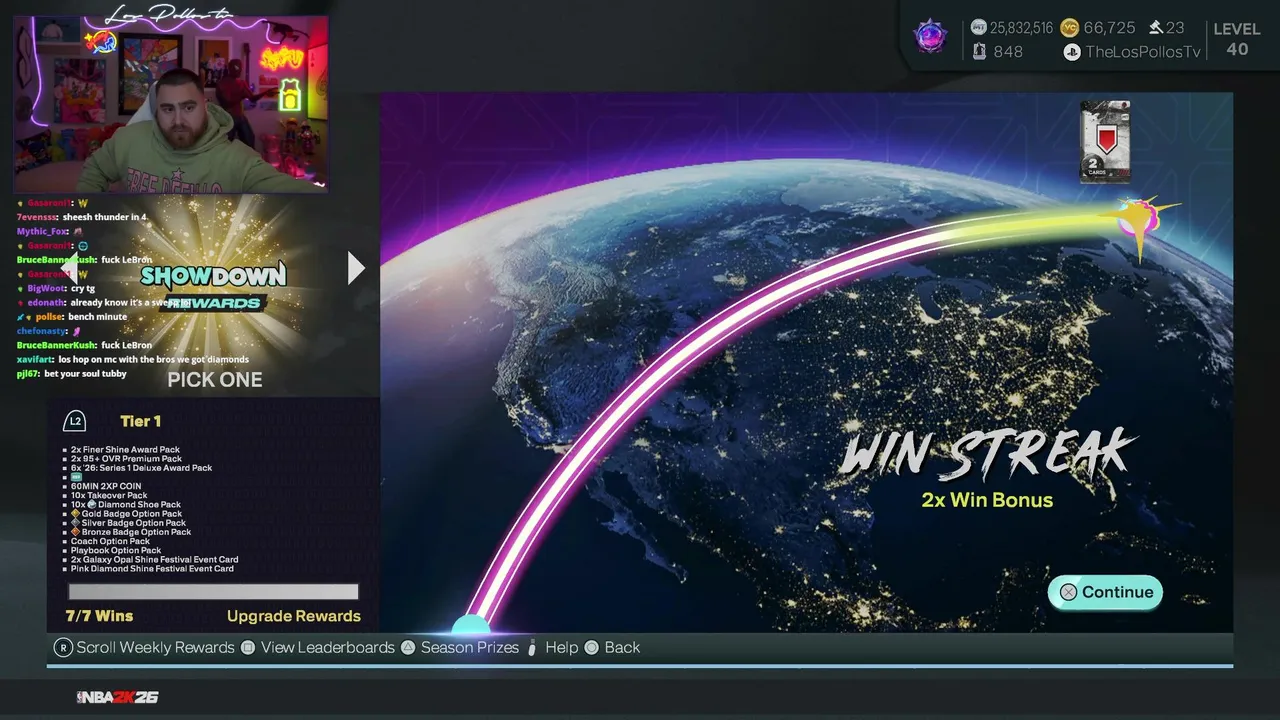Select 60MIN 2XP COIN reward
1280x720 pixels.
tap(106, 486)
